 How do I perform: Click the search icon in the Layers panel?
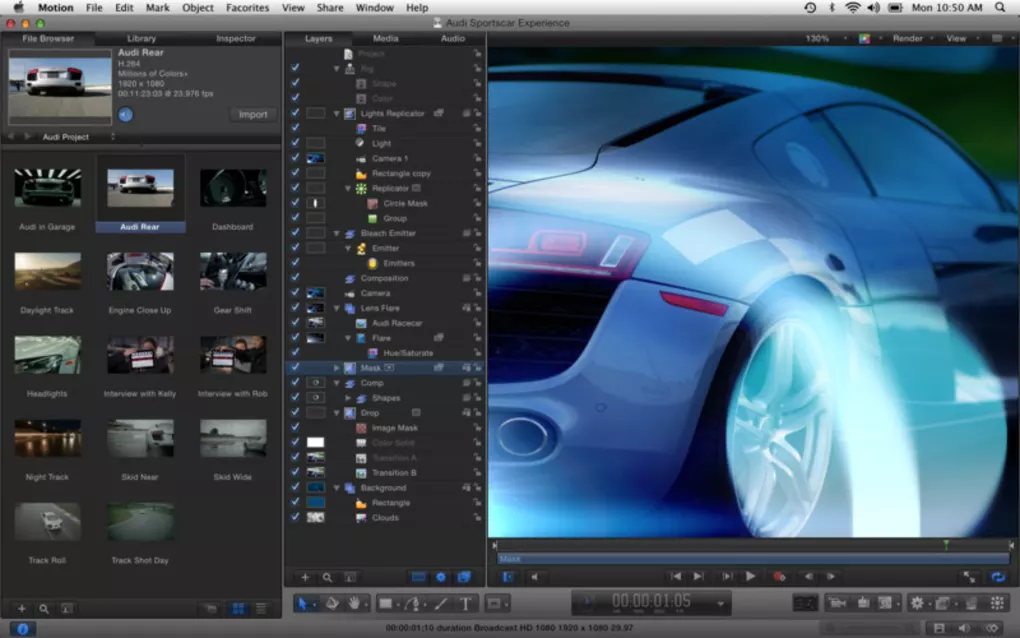(326, 578)
